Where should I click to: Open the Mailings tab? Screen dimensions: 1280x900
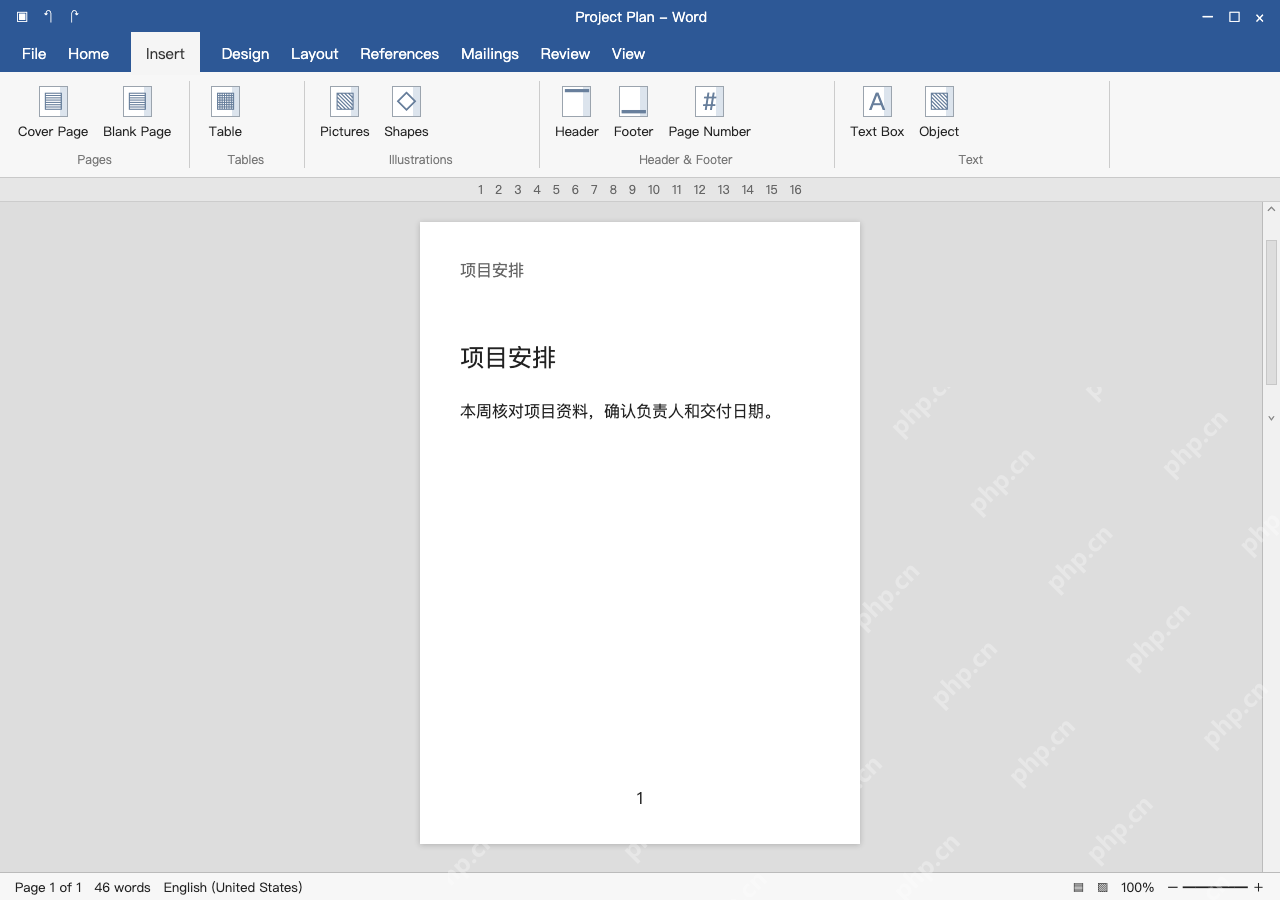(490, 54)
